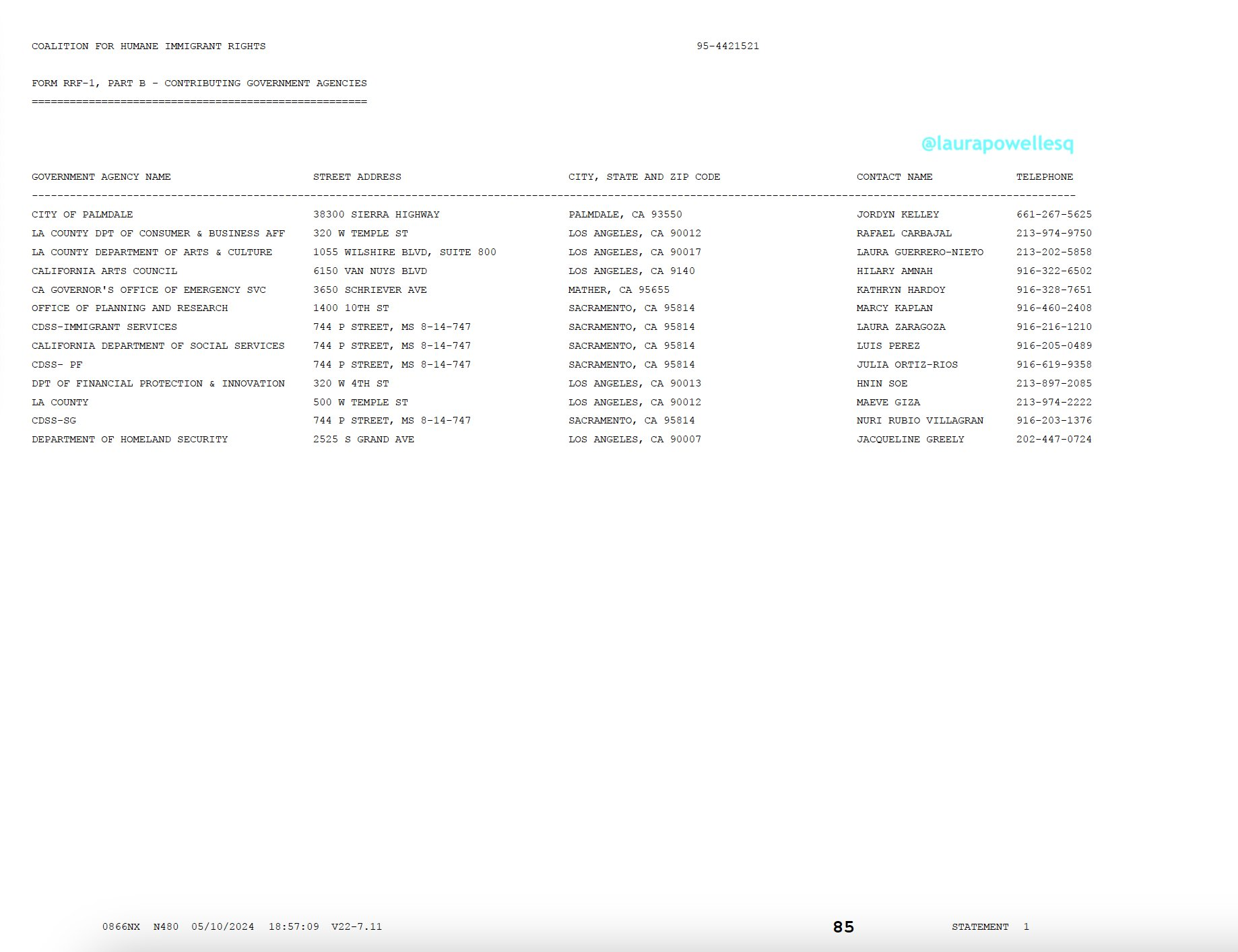The width and height of the screenshot is (1238, 952).
Task: Click the FORM RRF-1, PART B title
Action: (x=199, y=83)
